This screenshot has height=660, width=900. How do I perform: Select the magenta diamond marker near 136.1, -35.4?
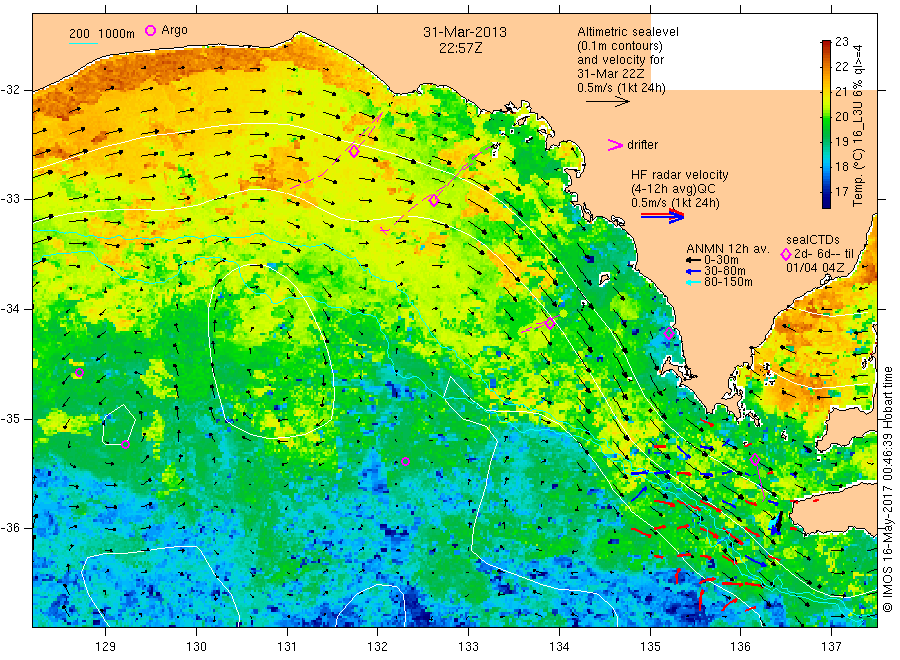[755, 459]
